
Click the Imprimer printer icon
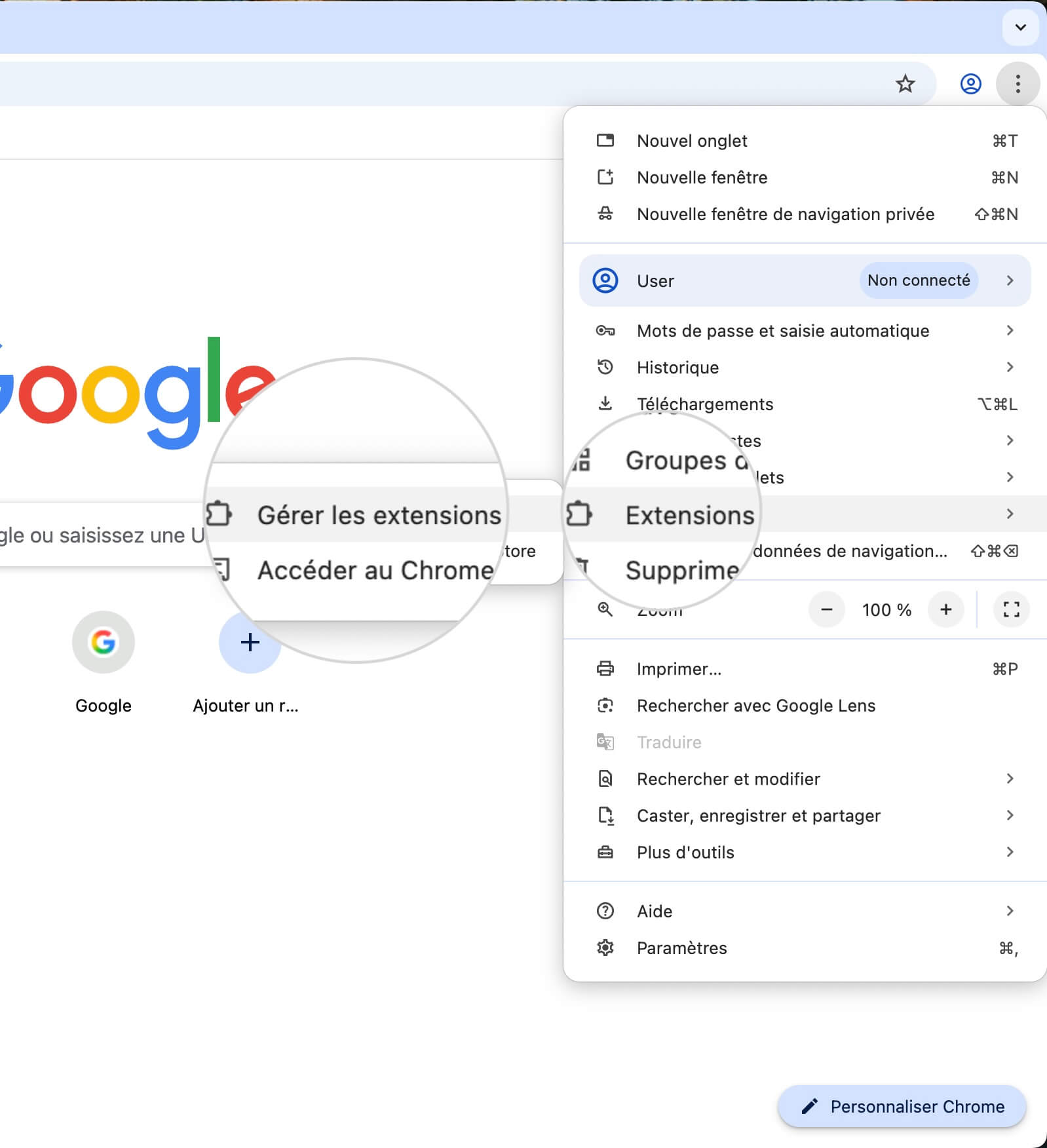click(605, 668)
